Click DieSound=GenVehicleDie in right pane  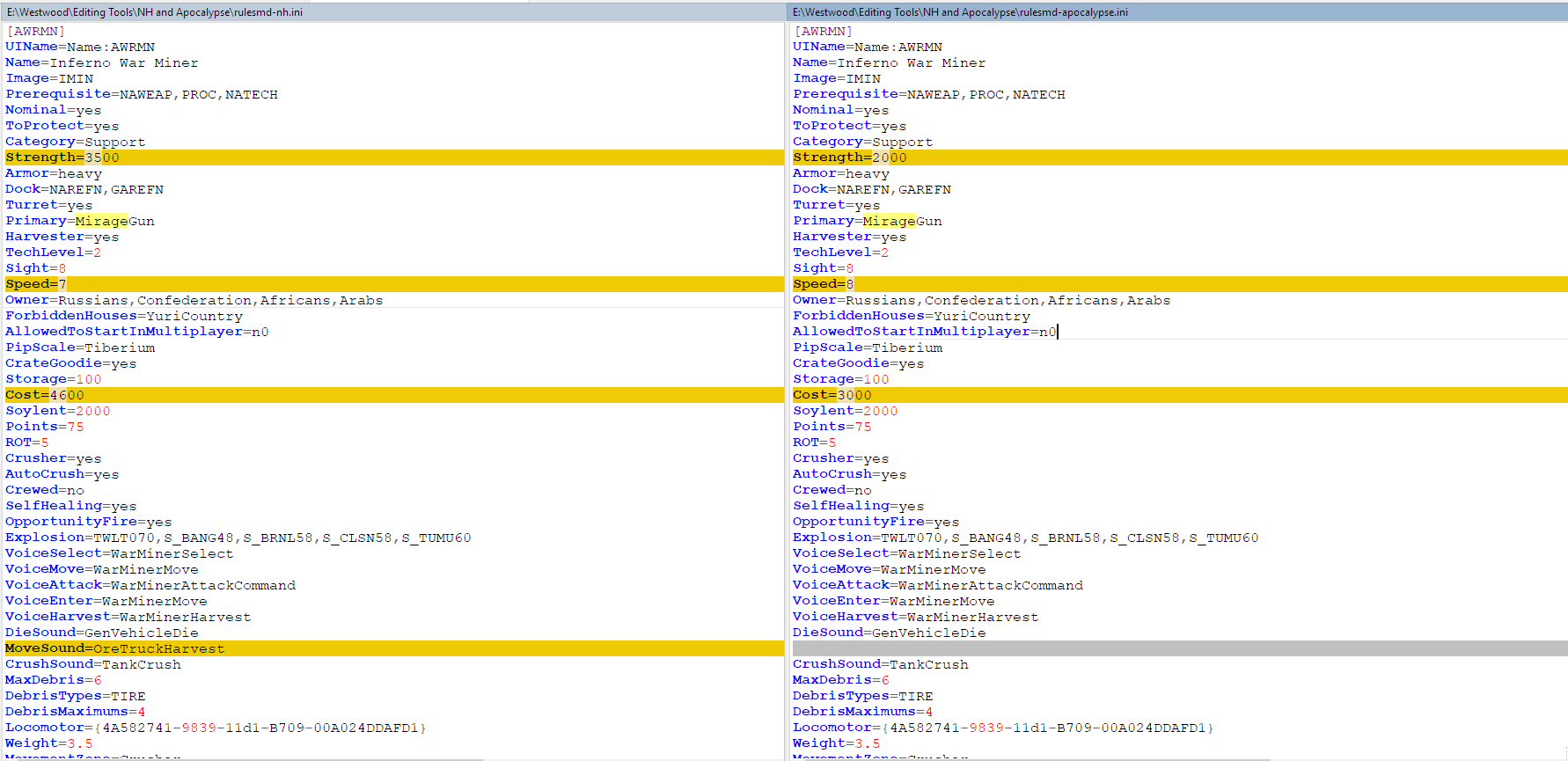[x=890, y=633]
